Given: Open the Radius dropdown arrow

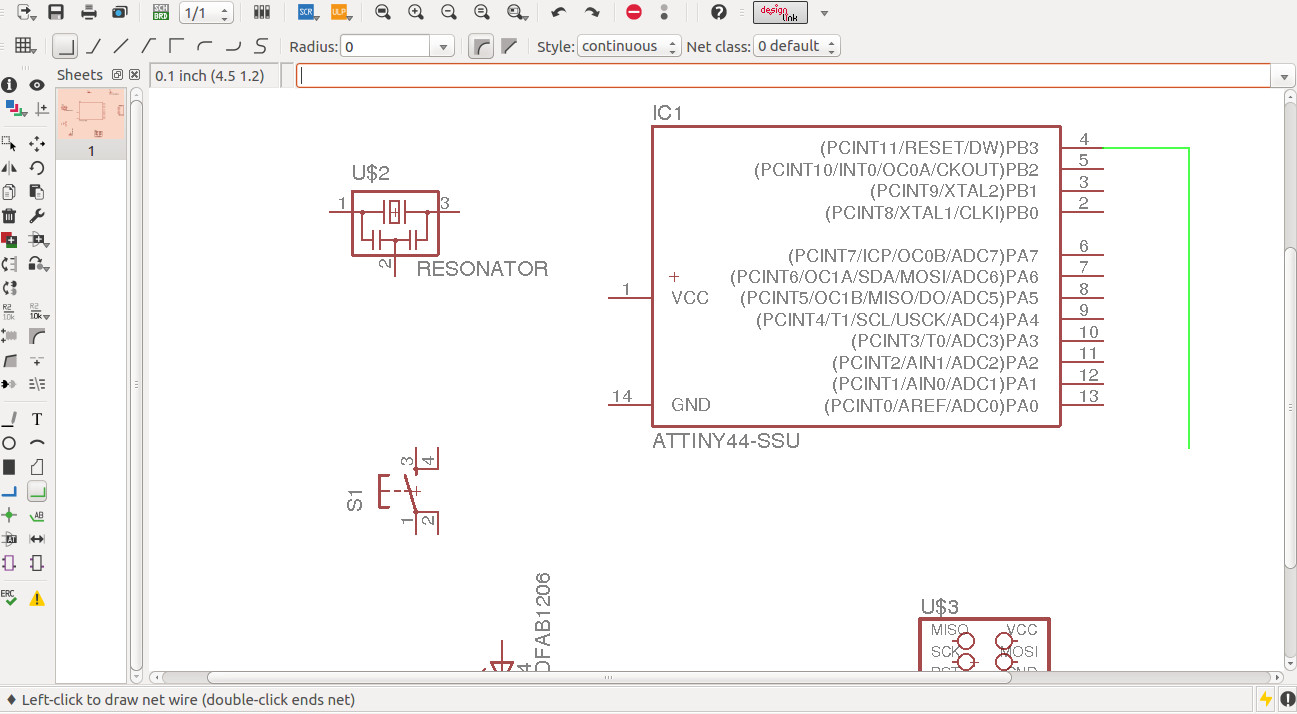Looking at the screenshot, I should (443, 47).
